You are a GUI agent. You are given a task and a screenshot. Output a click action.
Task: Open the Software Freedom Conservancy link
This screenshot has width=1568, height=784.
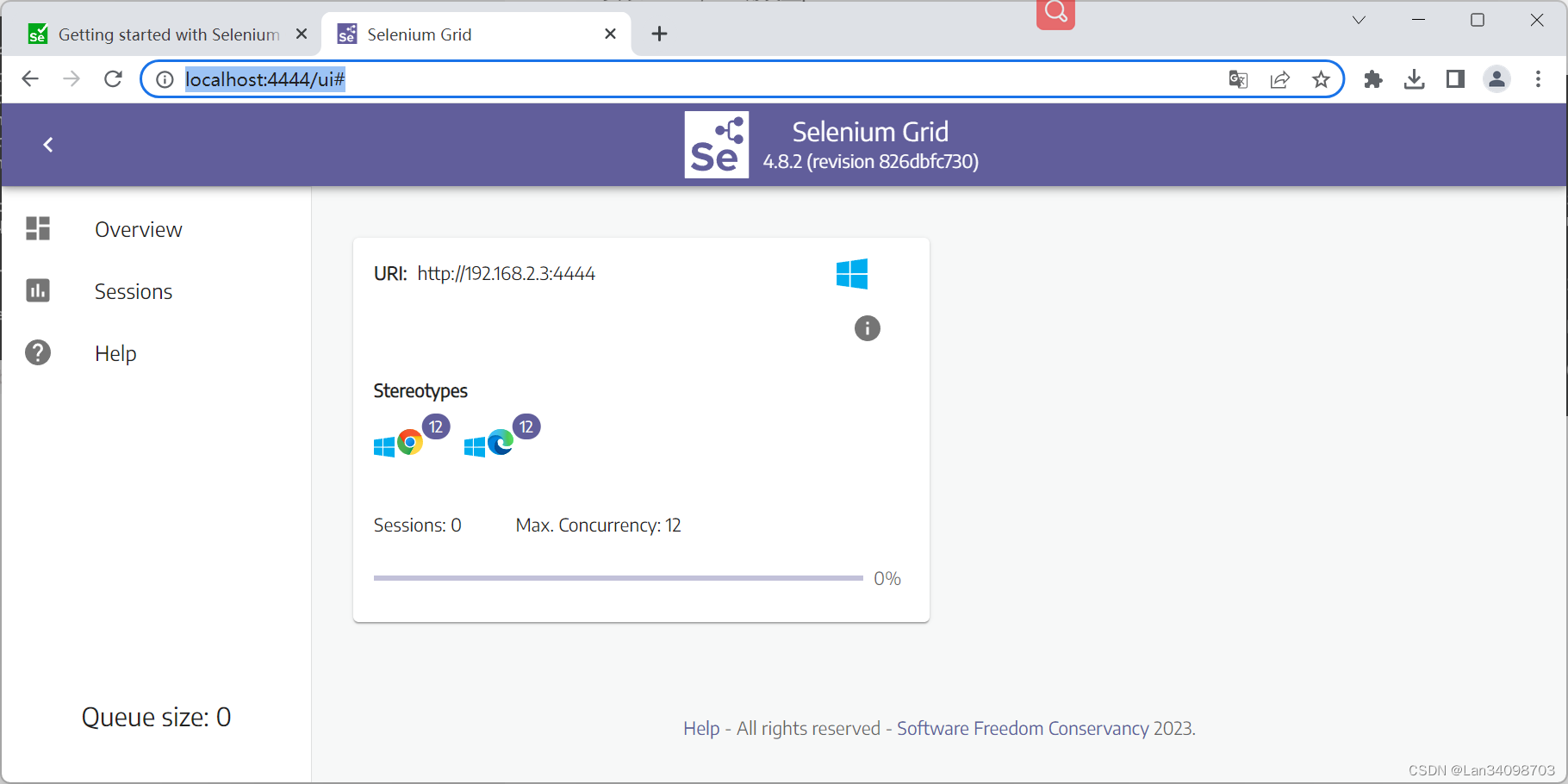point(1023,729)
